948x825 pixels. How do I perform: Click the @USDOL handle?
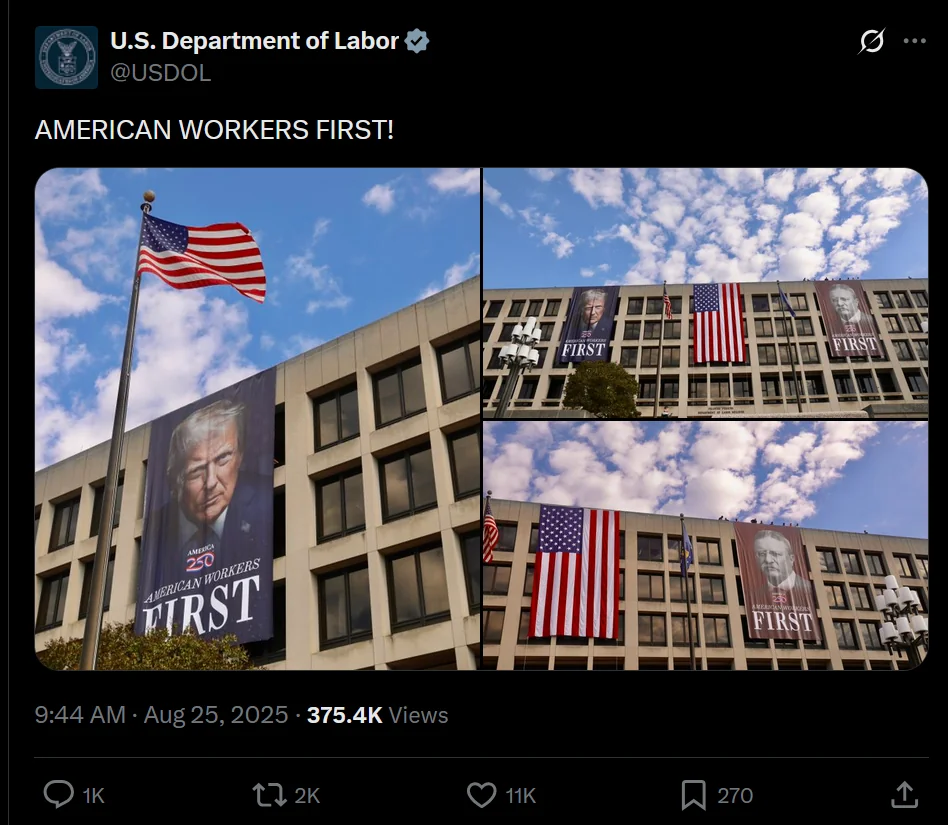pos(161,73)
